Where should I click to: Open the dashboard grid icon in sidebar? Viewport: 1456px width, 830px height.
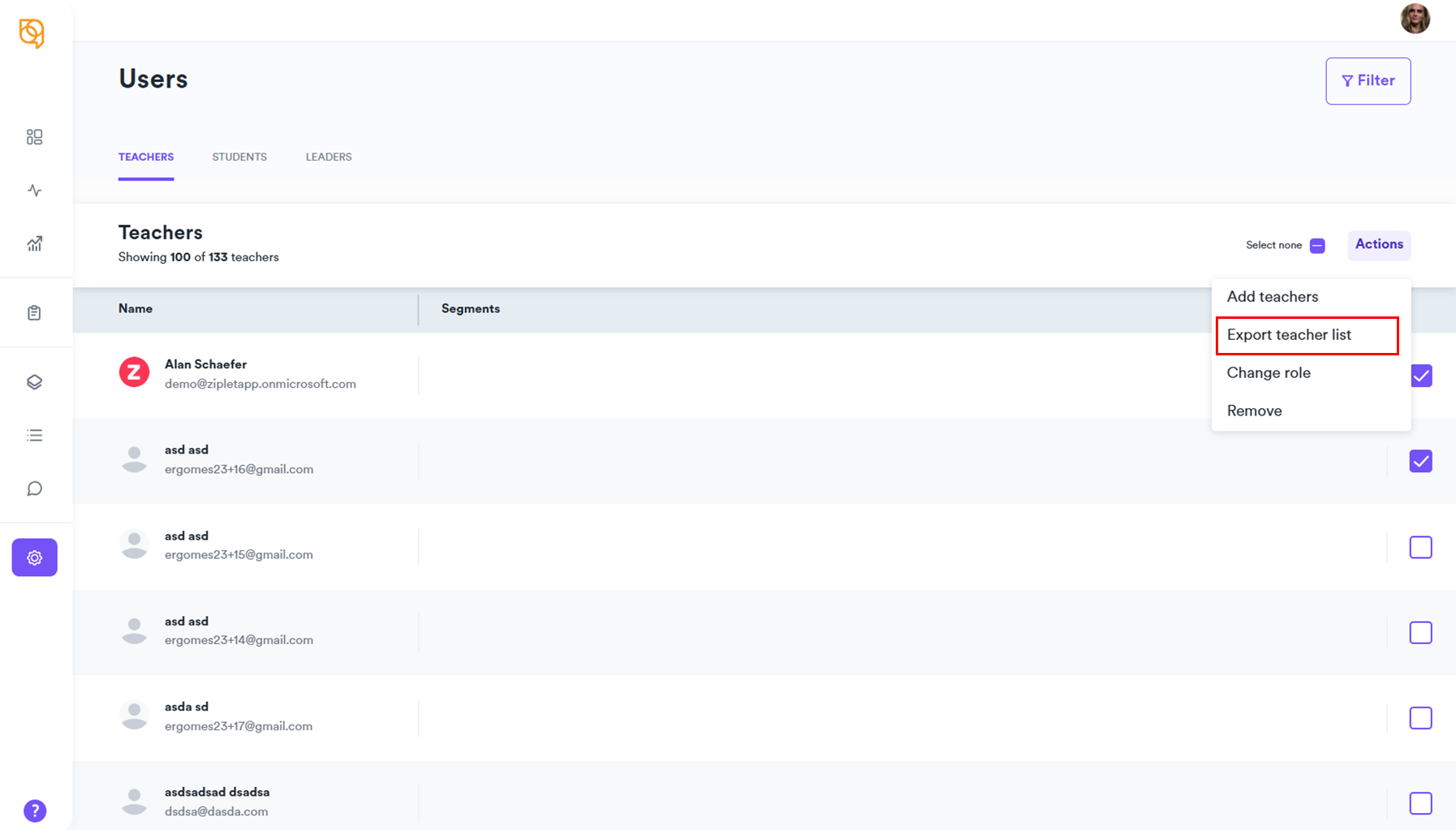point(34,137)
